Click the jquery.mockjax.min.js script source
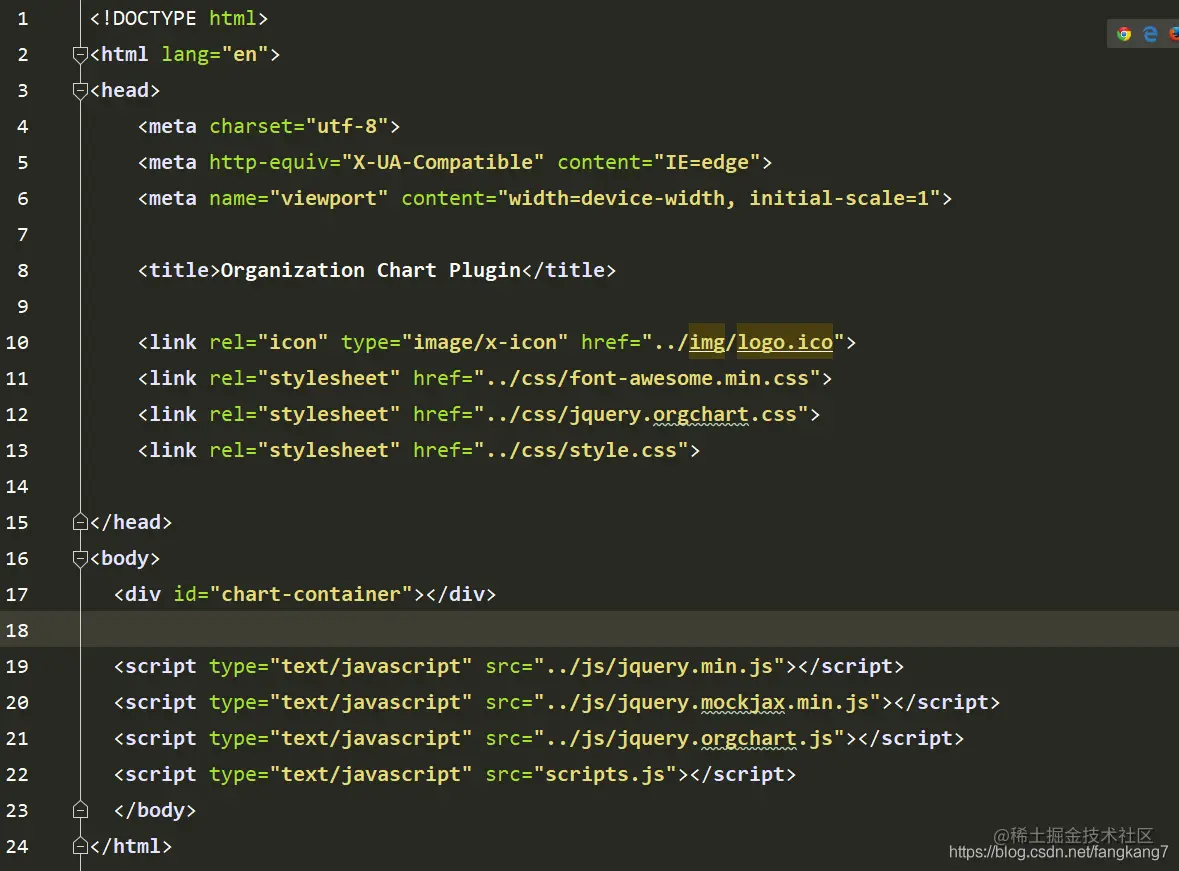 coord(708,703)
